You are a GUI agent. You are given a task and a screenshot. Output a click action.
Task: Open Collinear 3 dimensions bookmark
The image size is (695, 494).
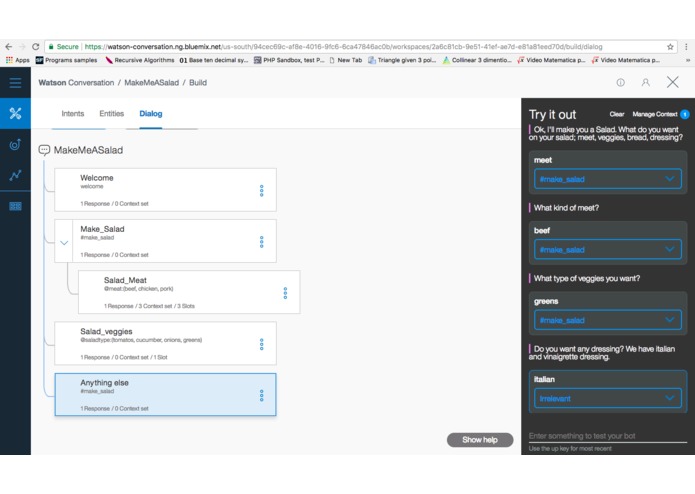pos(477,60)
